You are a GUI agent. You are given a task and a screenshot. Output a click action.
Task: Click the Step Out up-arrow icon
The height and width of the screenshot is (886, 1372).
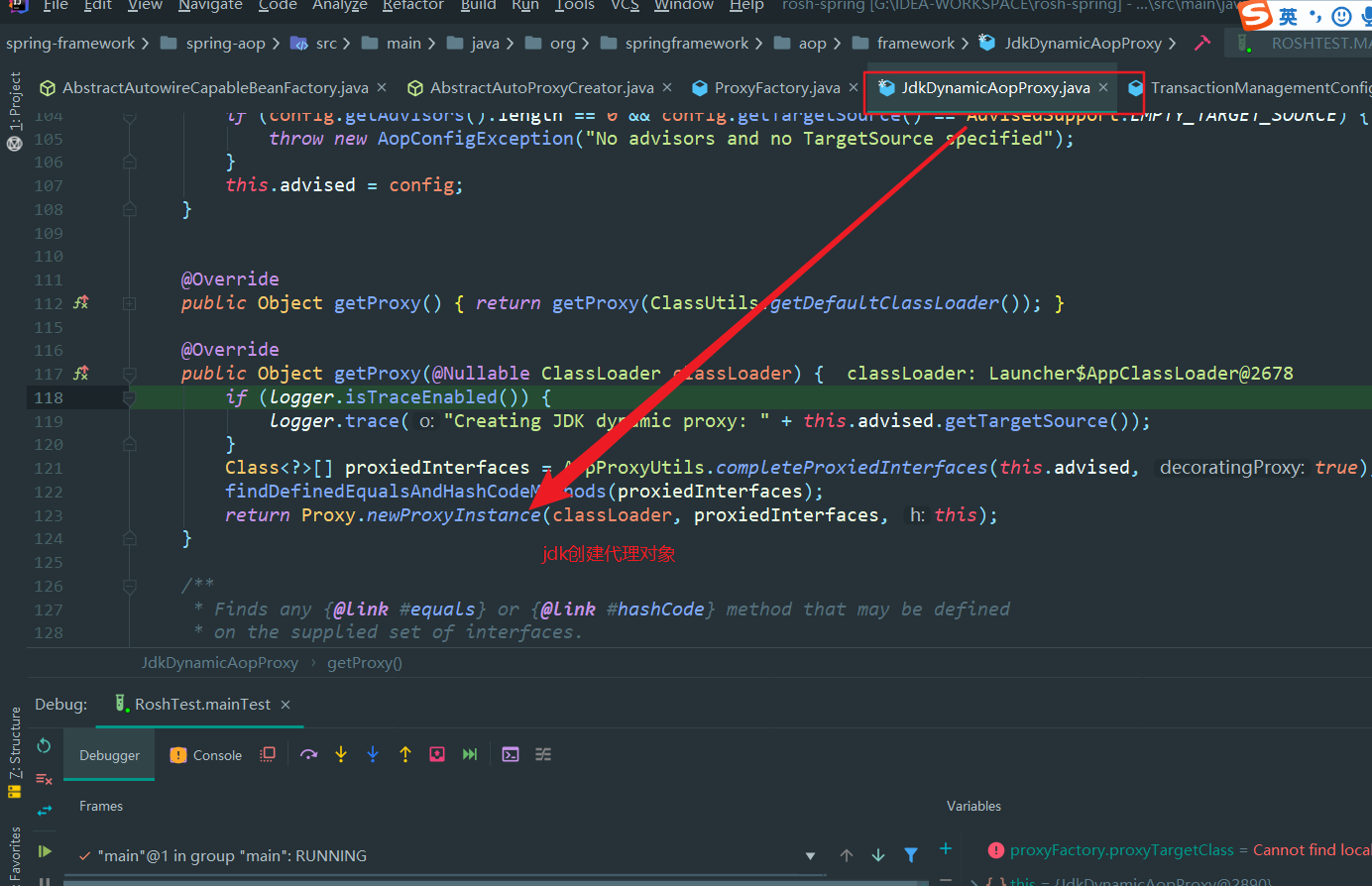(405, 754)
